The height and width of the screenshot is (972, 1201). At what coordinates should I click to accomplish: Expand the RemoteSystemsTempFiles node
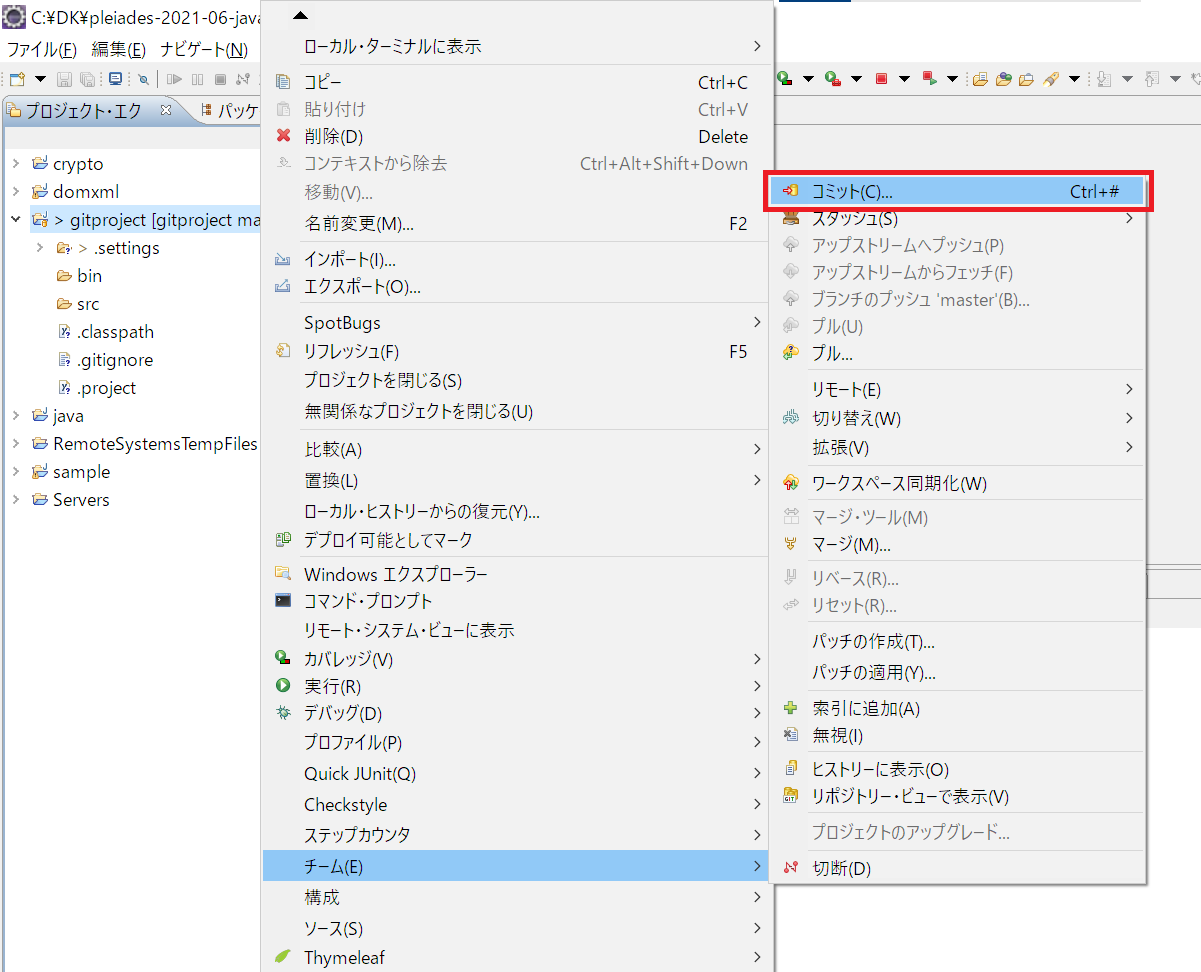[x=16, y=444]
